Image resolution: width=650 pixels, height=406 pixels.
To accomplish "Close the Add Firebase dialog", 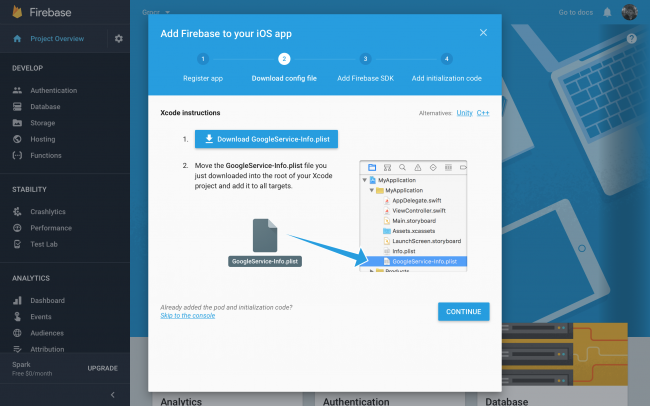I will 483,32.
